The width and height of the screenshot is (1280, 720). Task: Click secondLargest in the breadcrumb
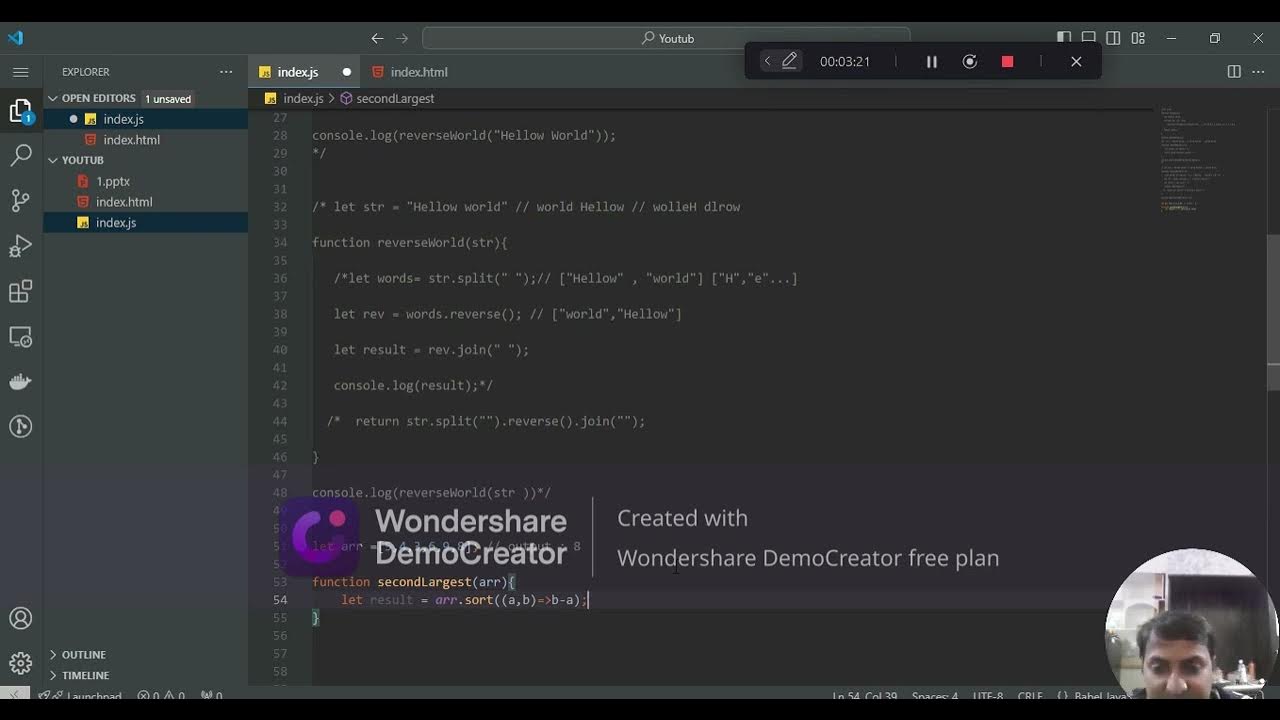[395, 98]
